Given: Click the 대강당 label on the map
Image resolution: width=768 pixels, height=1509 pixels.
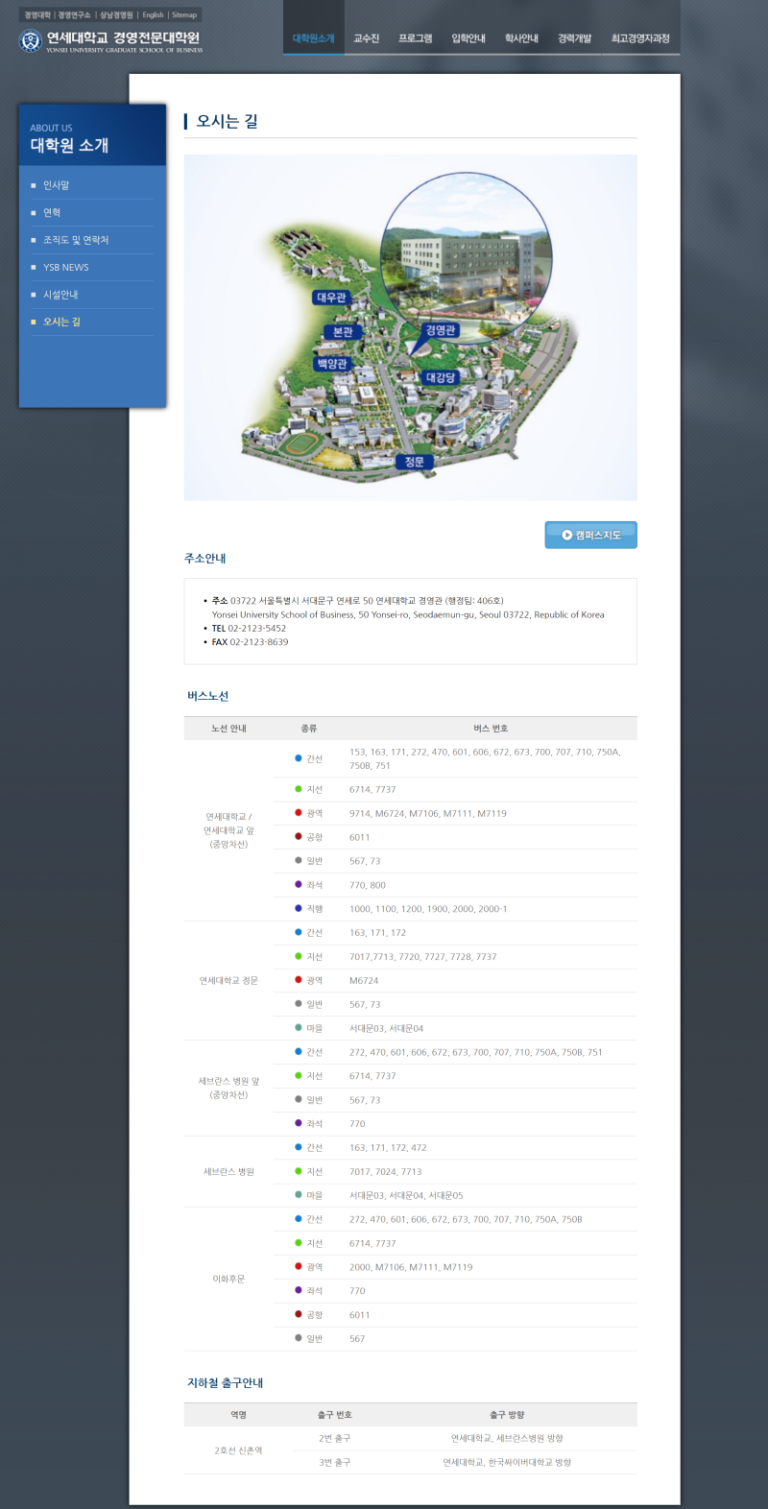Looking at the screenshot, I should pos(440,378).
